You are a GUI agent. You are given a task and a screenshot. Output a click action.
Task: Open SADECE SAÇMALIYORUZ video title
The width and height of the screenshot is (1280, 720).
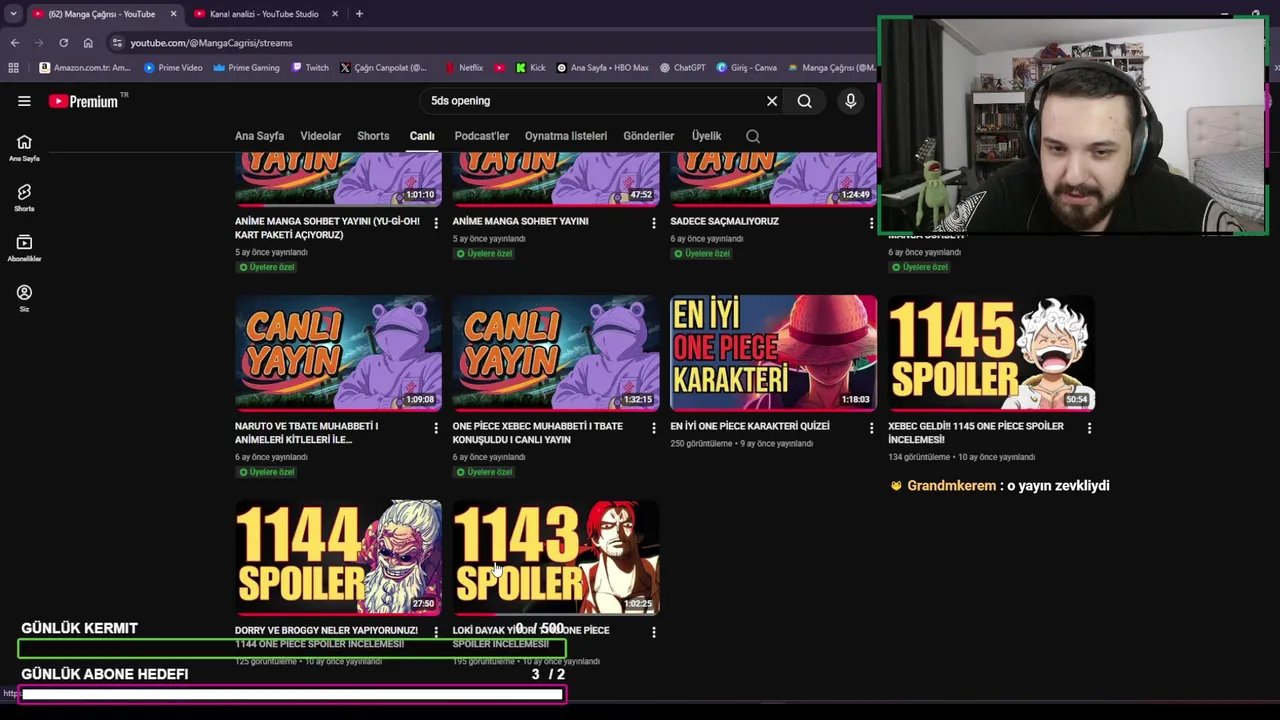(x=724, y=221)
